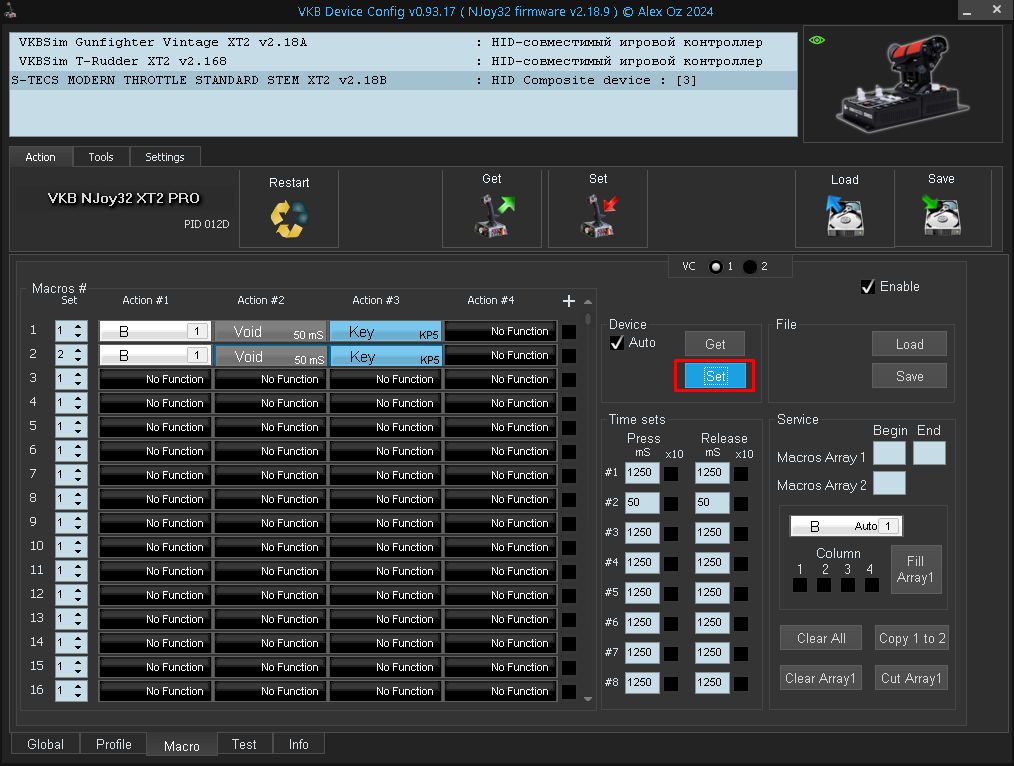This screenshot has width=1014, height=766.
Task: Switch to the Profile tab
Action: point(113,744)
